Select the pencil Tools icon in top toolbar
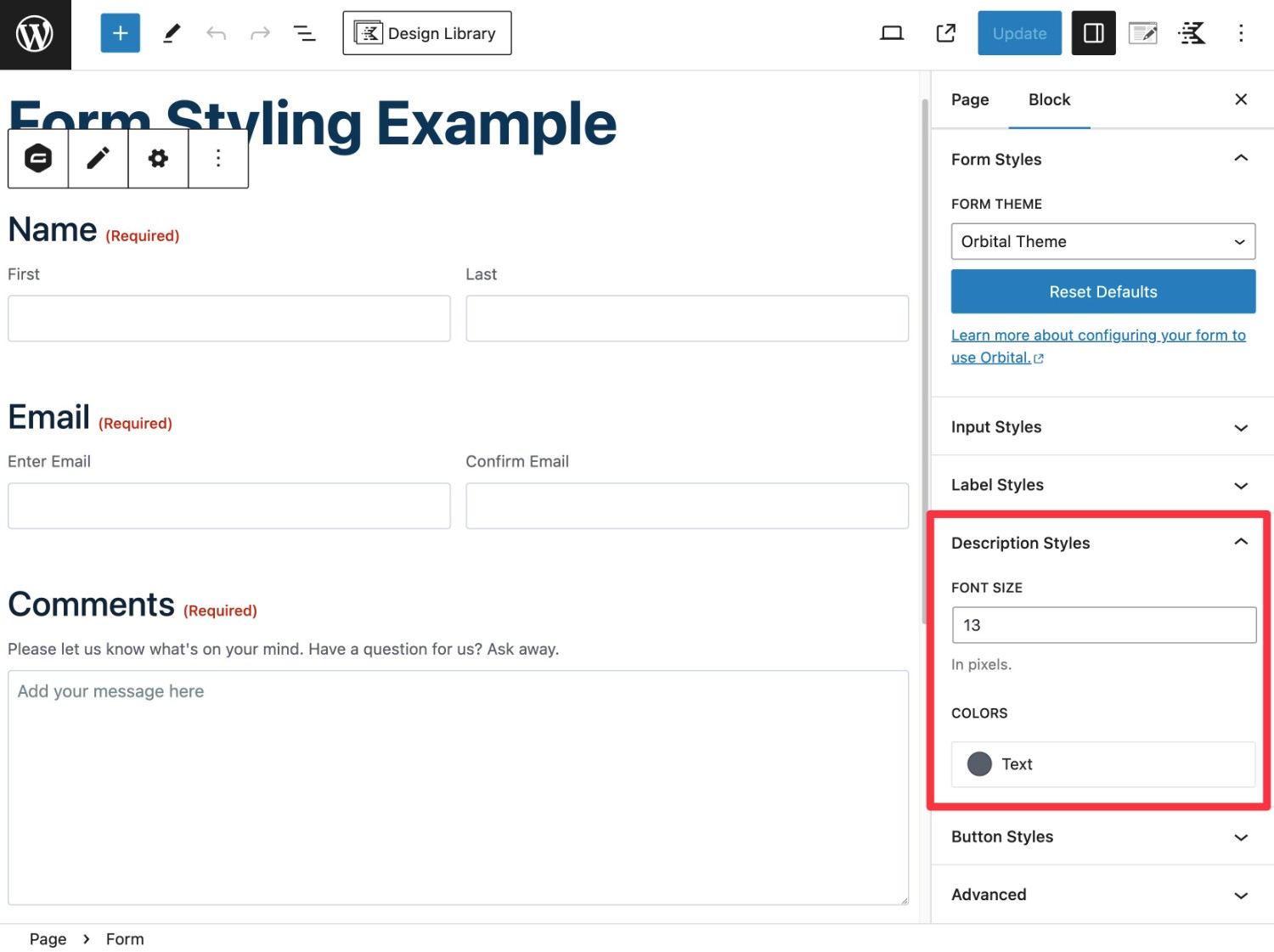1274x952 pixels. [x=172, y=33]
